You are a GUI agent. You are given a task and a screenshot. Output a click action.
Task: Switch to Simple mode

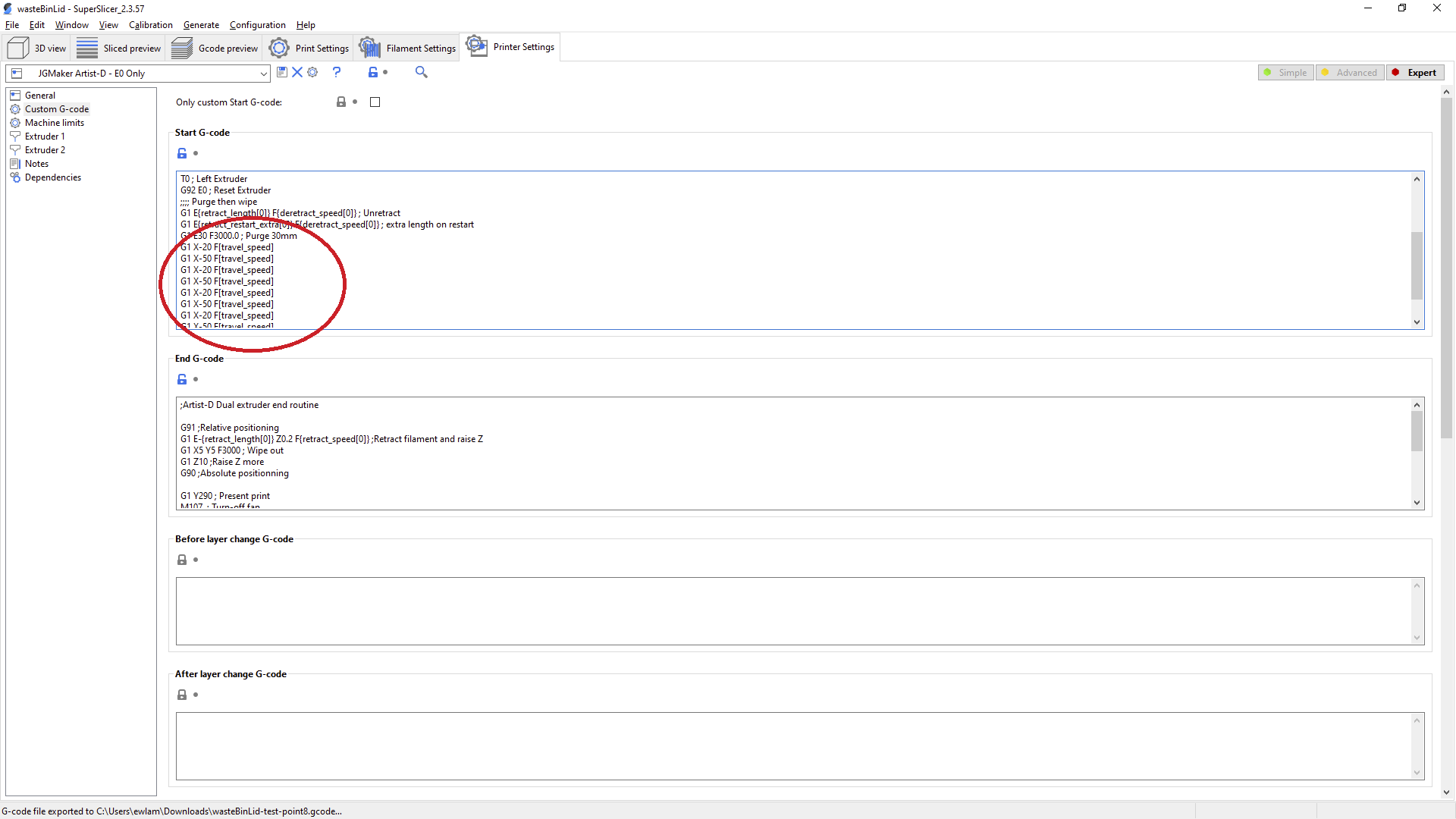(1285, 72)
